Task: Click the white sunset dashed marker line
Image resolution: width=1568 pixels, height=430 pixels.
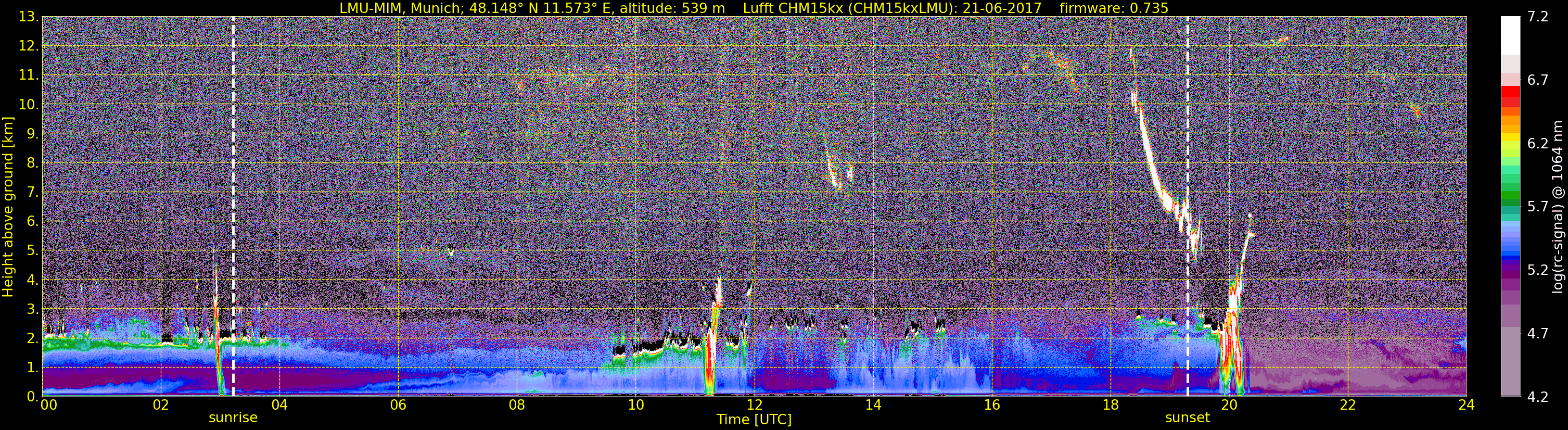Action: pyautogui.click(x=1188, y=207)
